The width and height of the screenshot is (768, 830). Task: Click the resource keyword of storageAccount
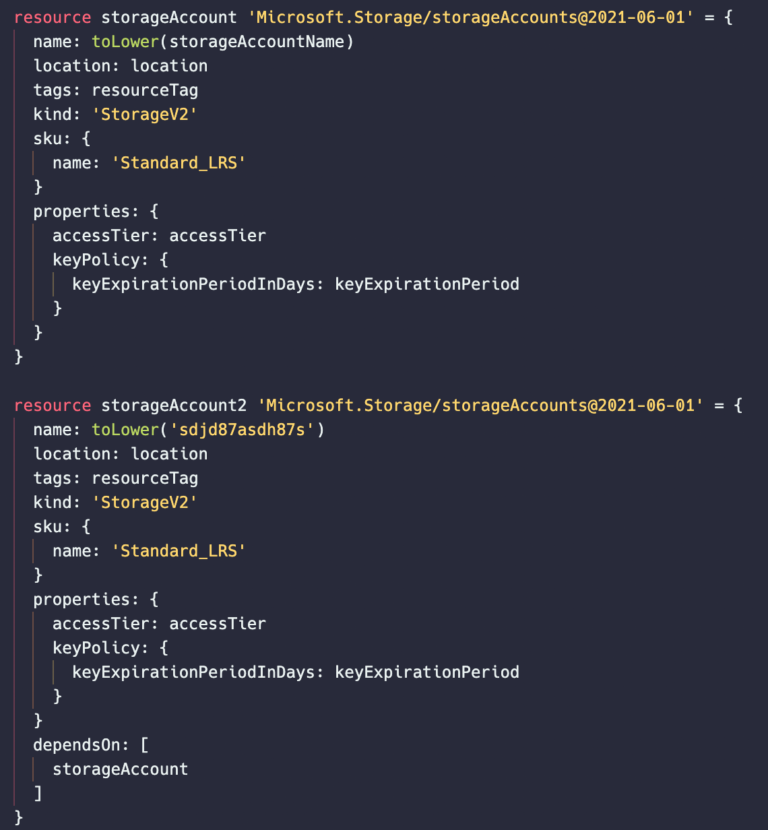52,17
